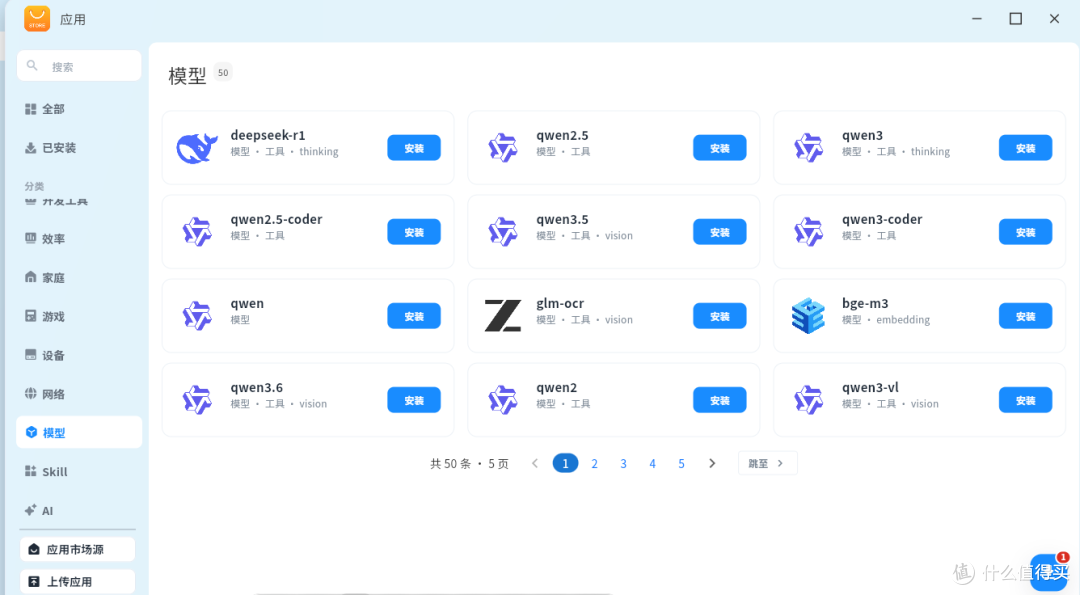Click the bge-m3 blue cube icon
Screen dimensions: 1080x595
[809, 316]
